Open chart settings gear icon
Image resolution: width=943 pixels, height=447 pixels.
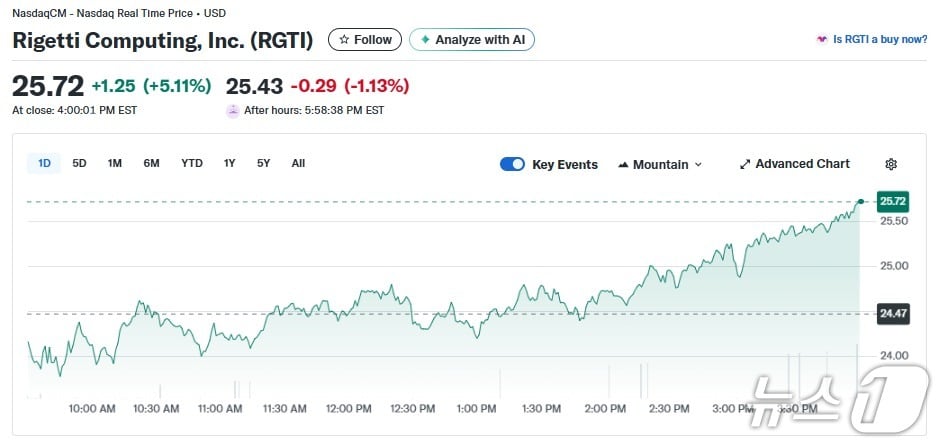pos(891,164)
